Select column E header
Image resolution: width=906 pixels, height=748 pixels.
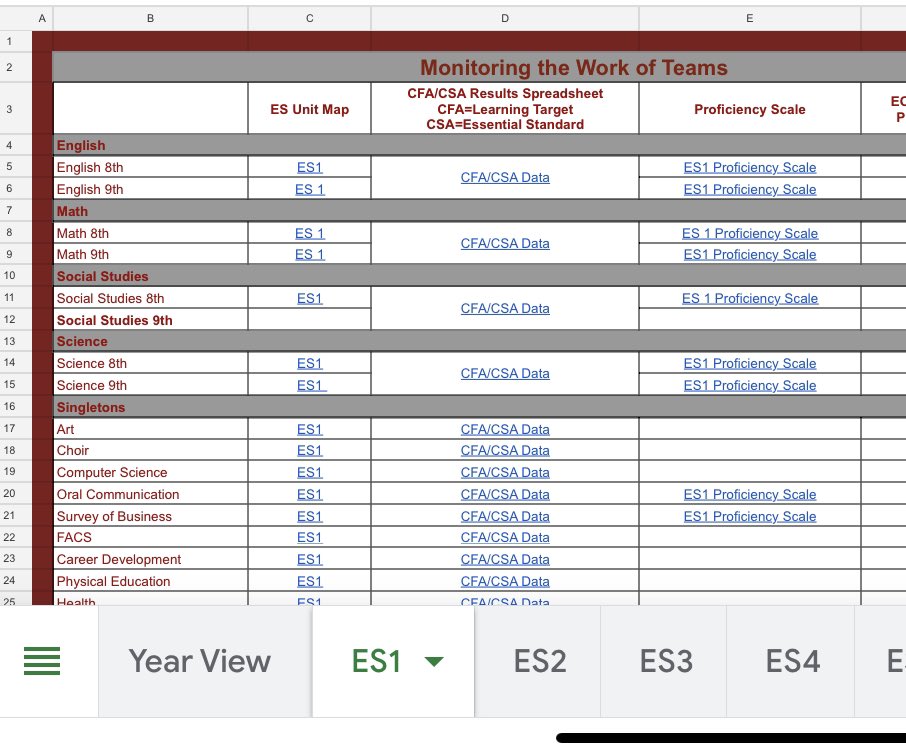coord(750,18)
